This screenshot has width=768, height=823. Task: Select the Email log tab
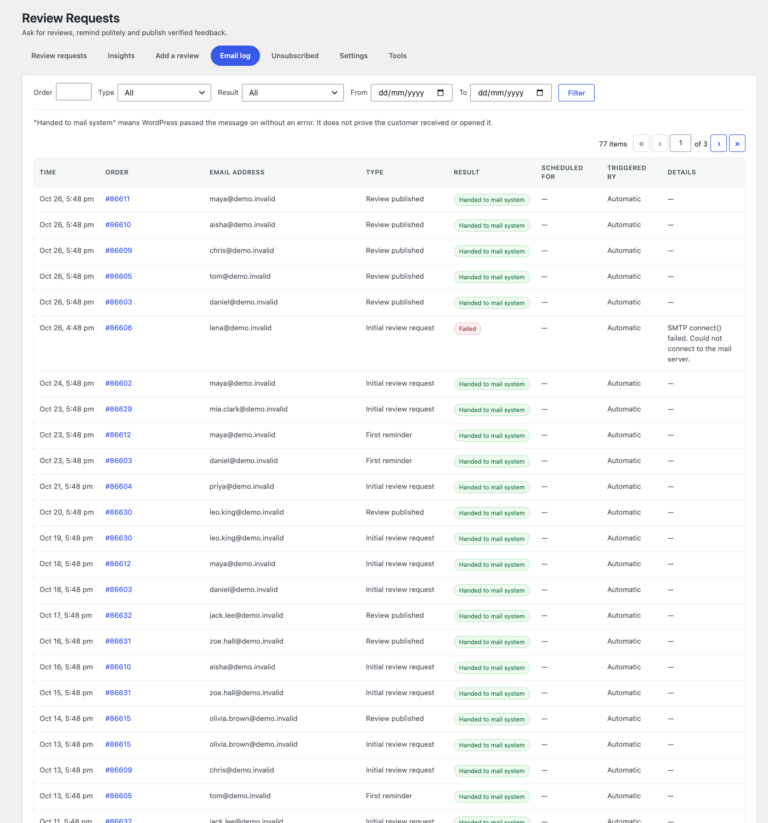click(235, 56)
